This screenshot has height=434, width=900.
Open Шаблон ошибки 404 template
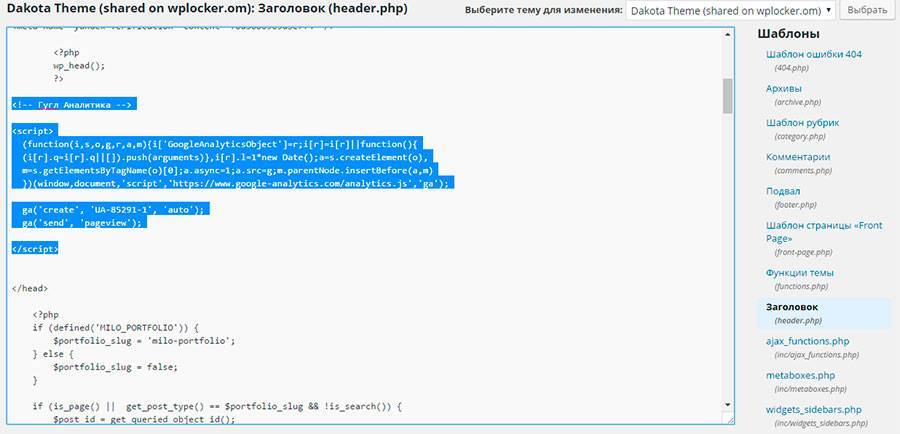pyautogui.click(x=813, y=55)
